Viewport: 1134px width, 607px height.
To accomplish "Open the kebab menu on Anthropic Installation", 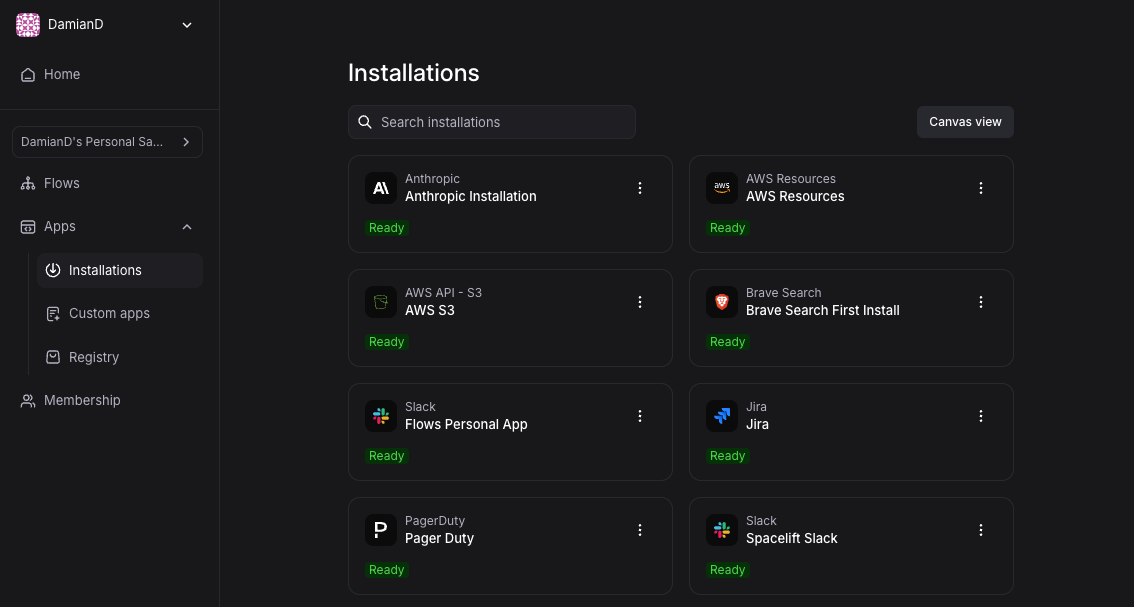I will (640, 188).
